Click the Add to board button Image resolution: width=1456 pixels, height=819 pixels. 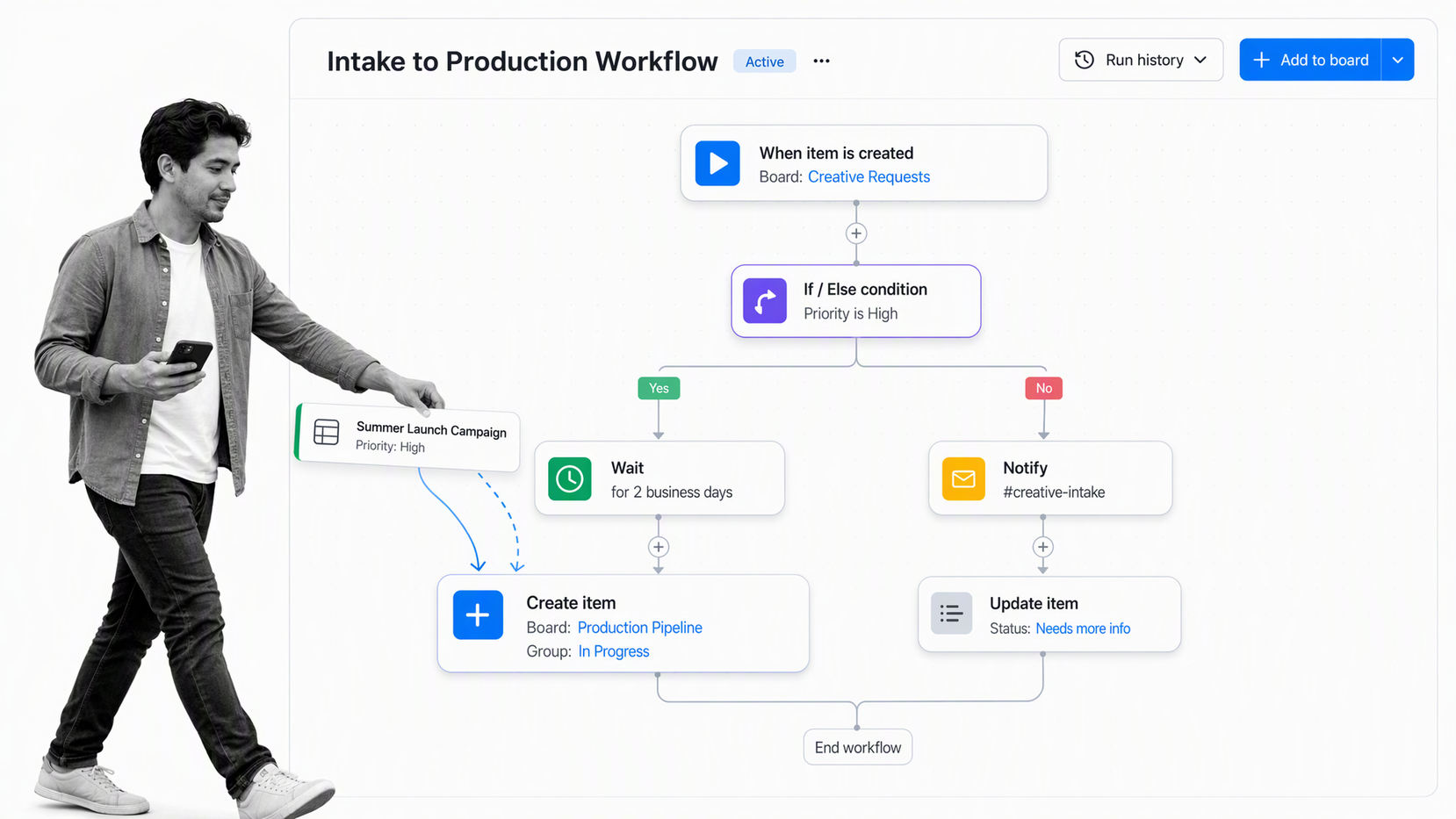[x=1310, y=60]
